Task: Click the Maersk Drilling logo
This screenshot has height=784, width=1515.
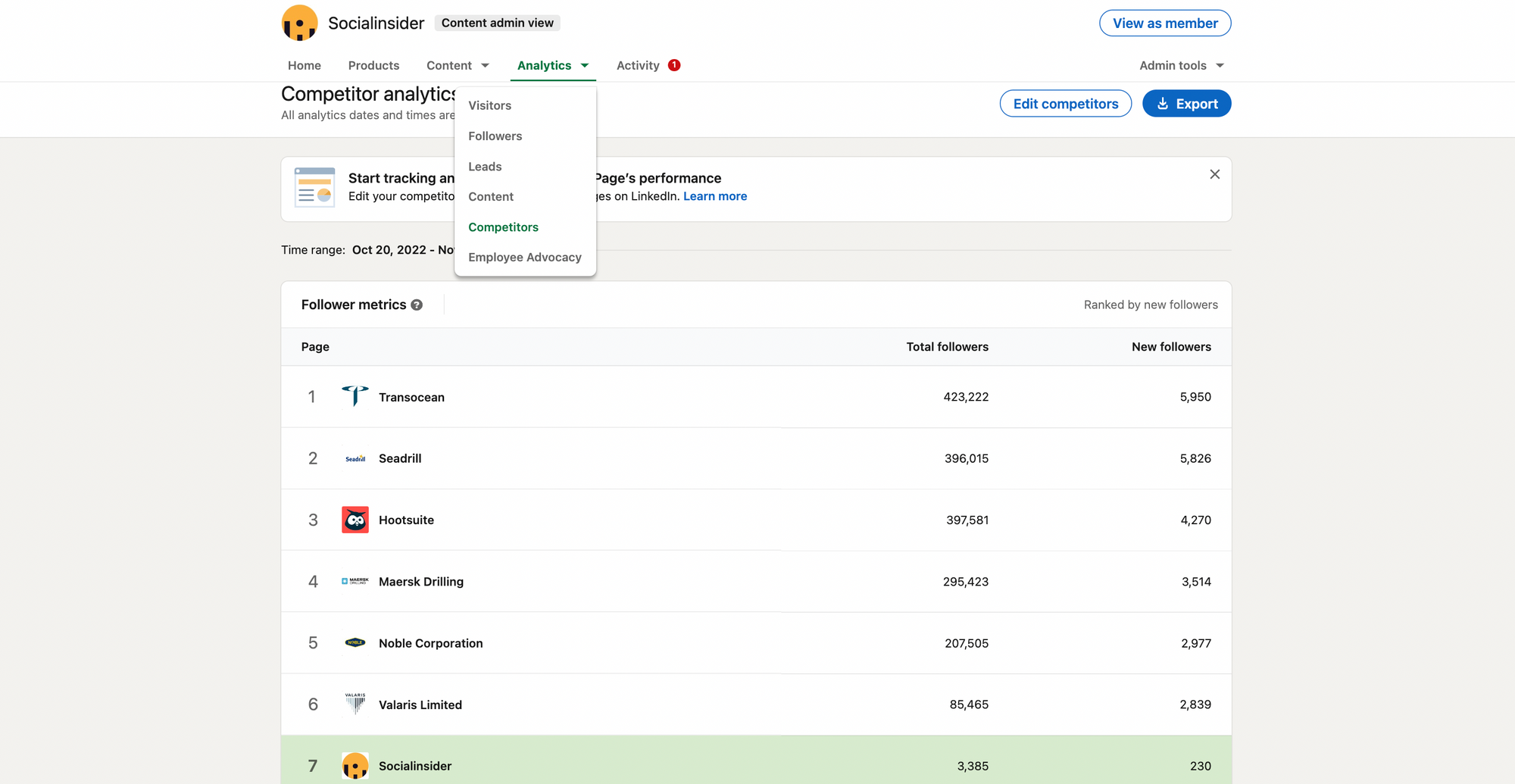Action: tap(355, 581)
